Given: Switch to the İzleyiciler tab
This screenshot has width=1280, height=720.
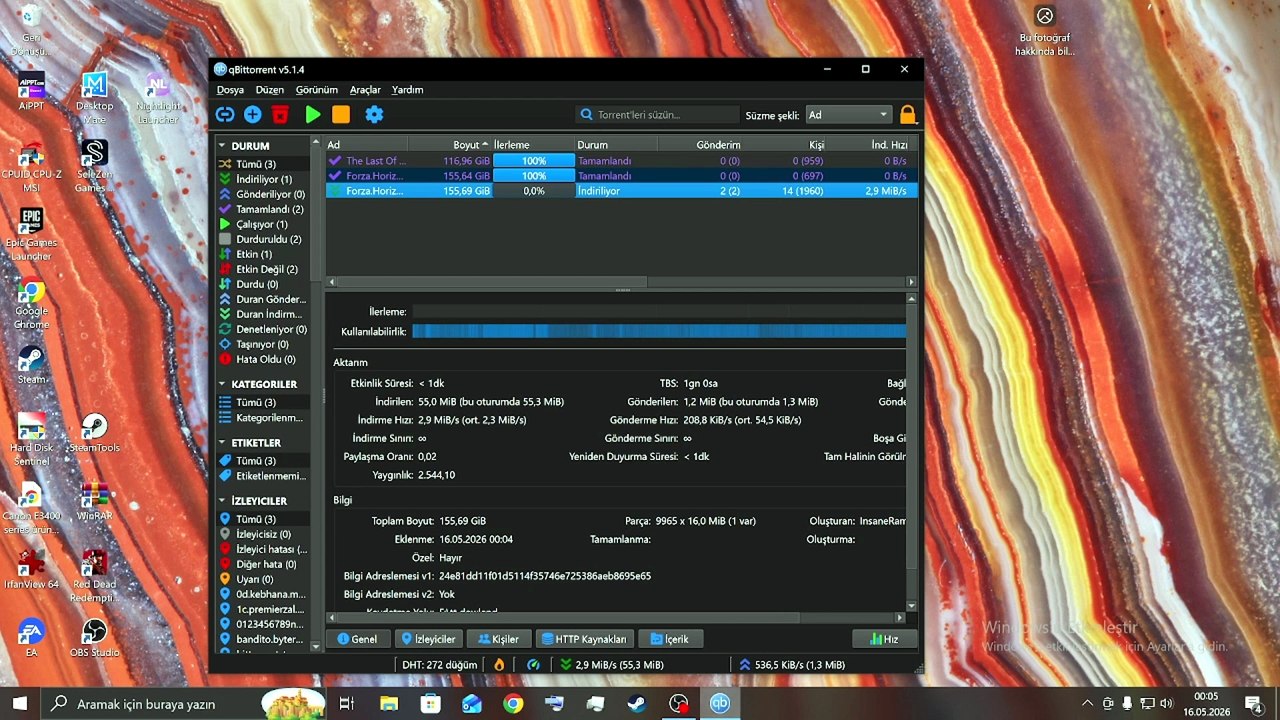Looking at the screenshot, I should click(428, 639).
